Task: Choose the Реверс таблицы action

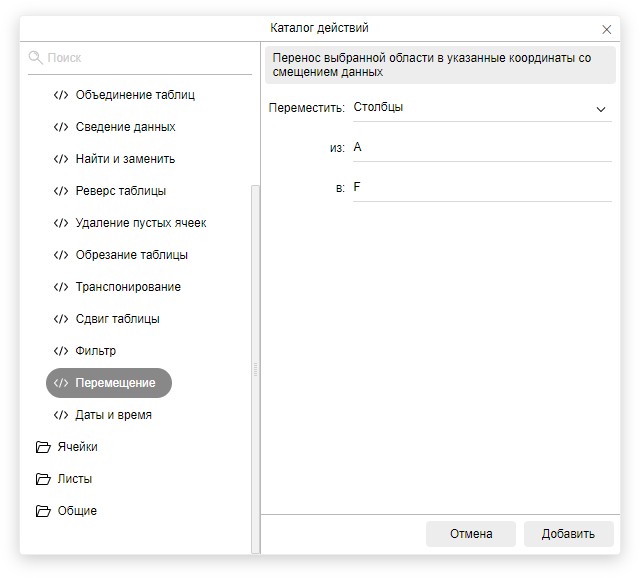Action: coord(120,191)
